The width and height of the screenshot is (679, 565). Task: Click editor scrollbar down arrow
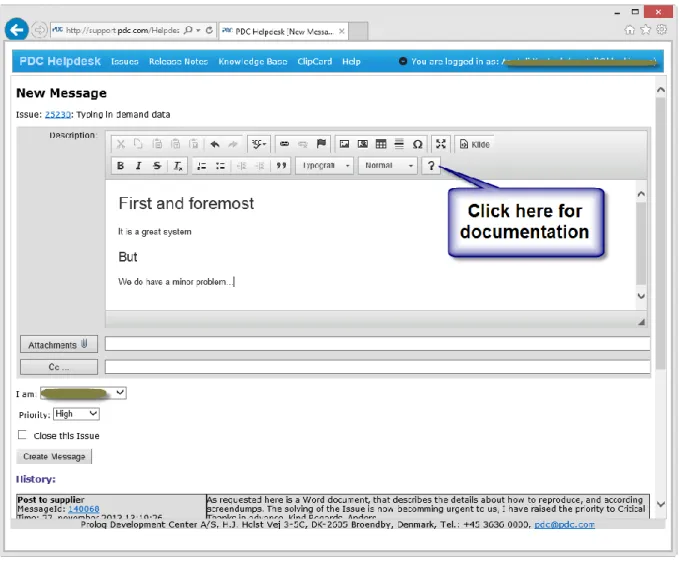coord(641,296)
